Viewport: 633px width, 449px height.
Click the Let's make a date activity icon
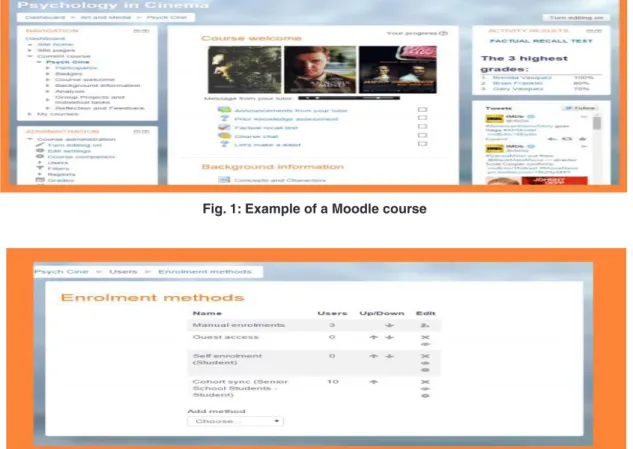click(224, 144)
